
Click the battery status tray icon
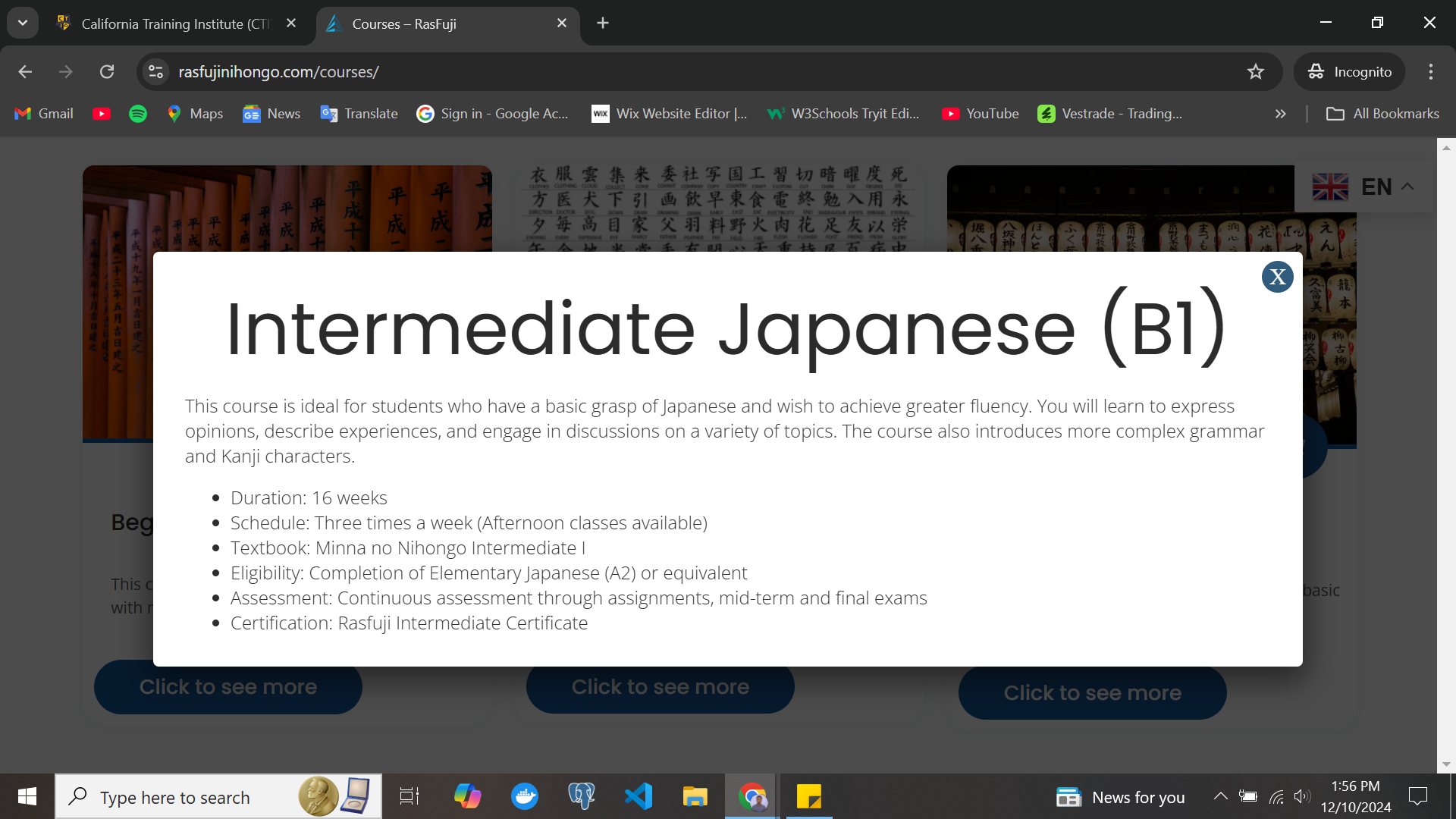point(1248,796)
